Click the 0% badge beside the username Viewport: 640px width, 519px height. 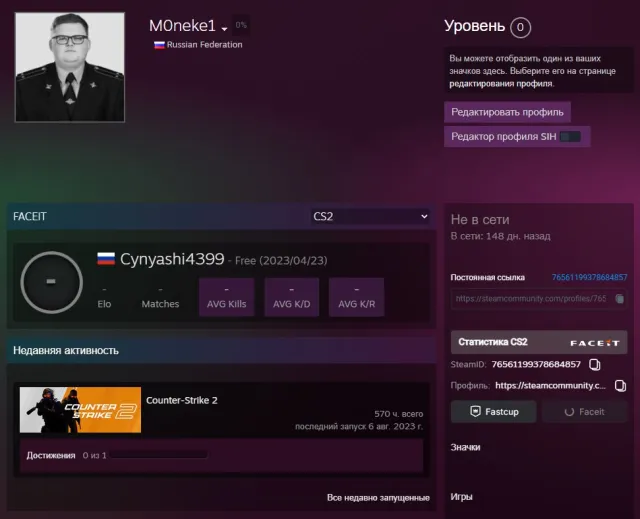[241, 25]
